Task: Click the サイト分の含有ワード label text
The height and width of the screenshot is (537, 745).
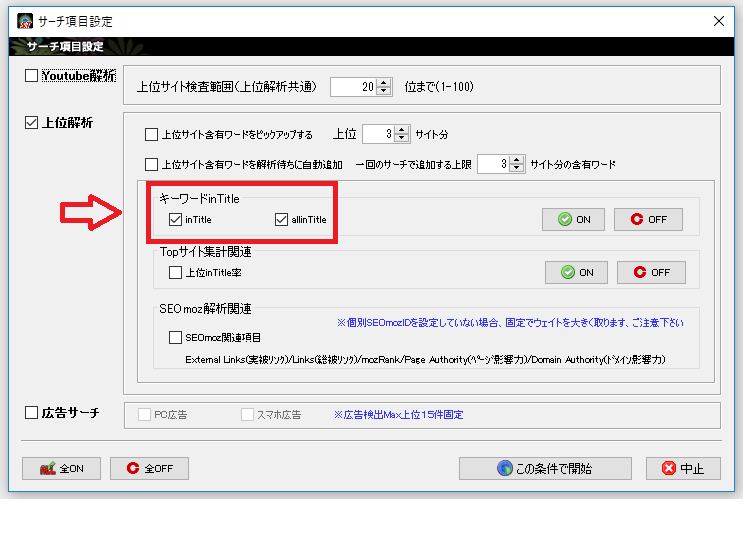Action: 573,165
